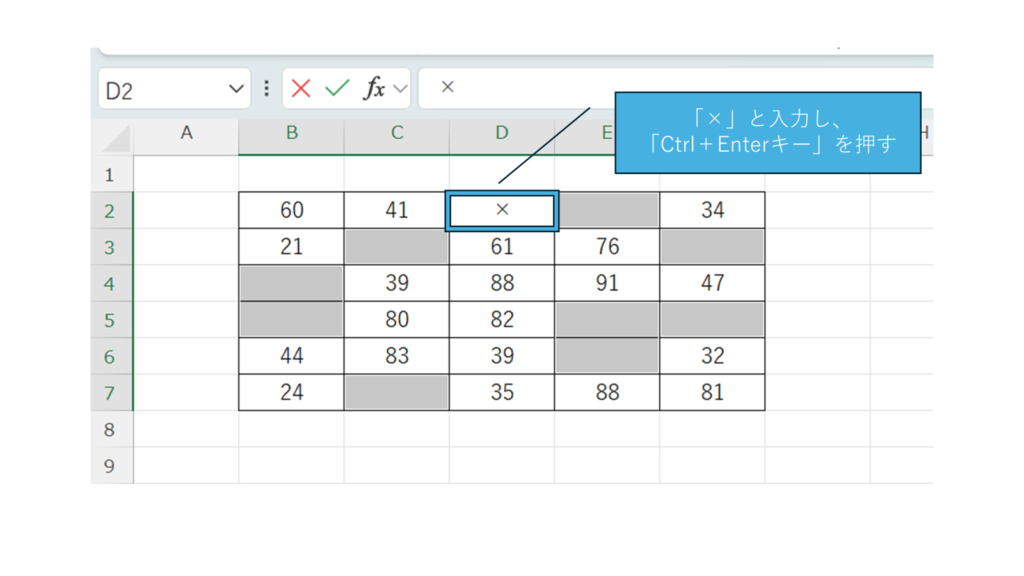This screenshot has width=1024, height=576.
Task: Click cell E4 containing 91
Action: (x=607, y=284)
